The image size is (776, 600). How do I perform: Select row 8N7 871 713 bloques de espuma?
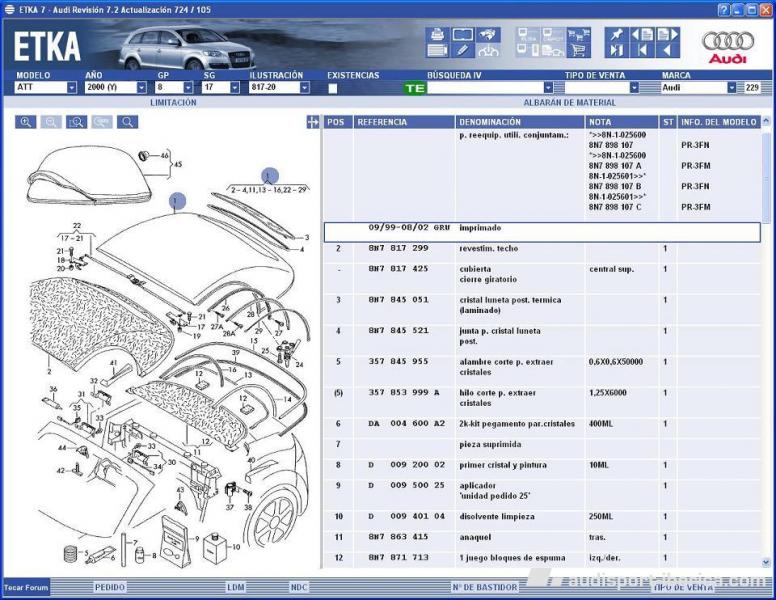pos(542,558)
